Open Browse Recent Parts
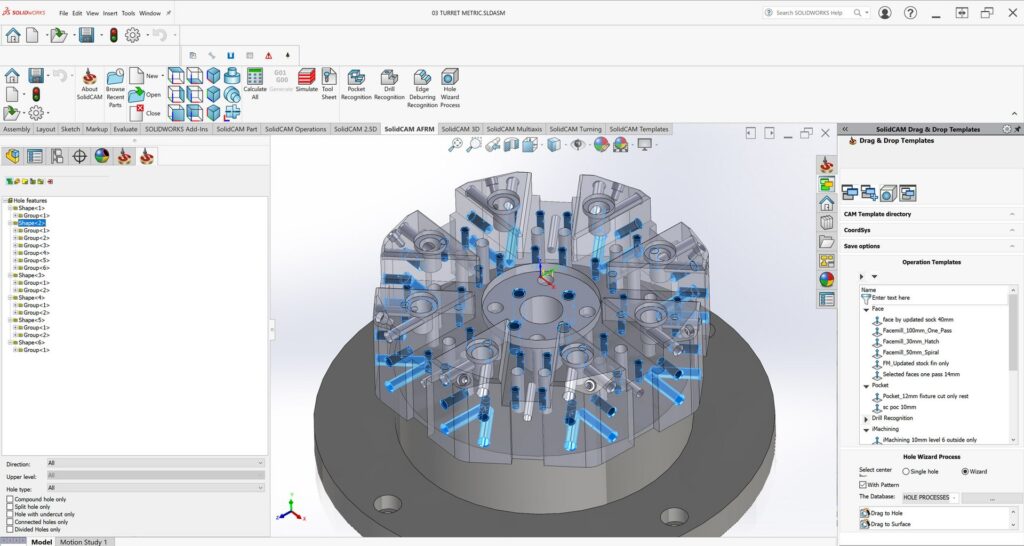 tap(115, 86)
